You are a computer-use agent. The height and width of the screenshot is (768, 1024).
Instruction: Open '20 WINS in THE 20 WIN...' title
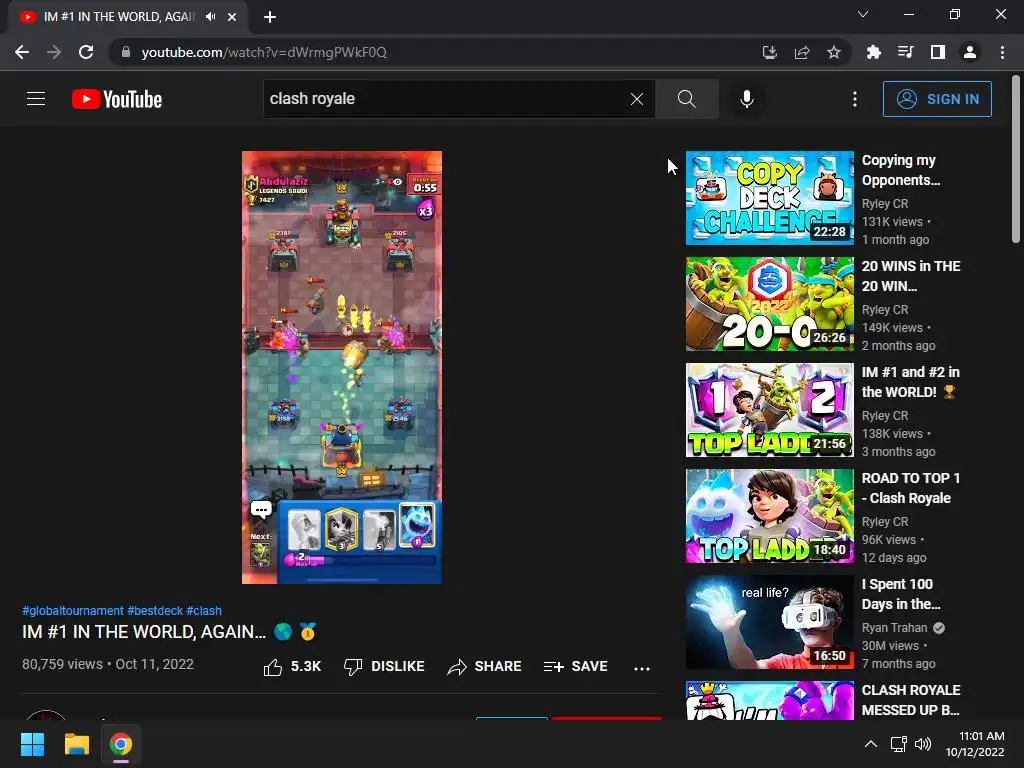(x=911, y=276)
